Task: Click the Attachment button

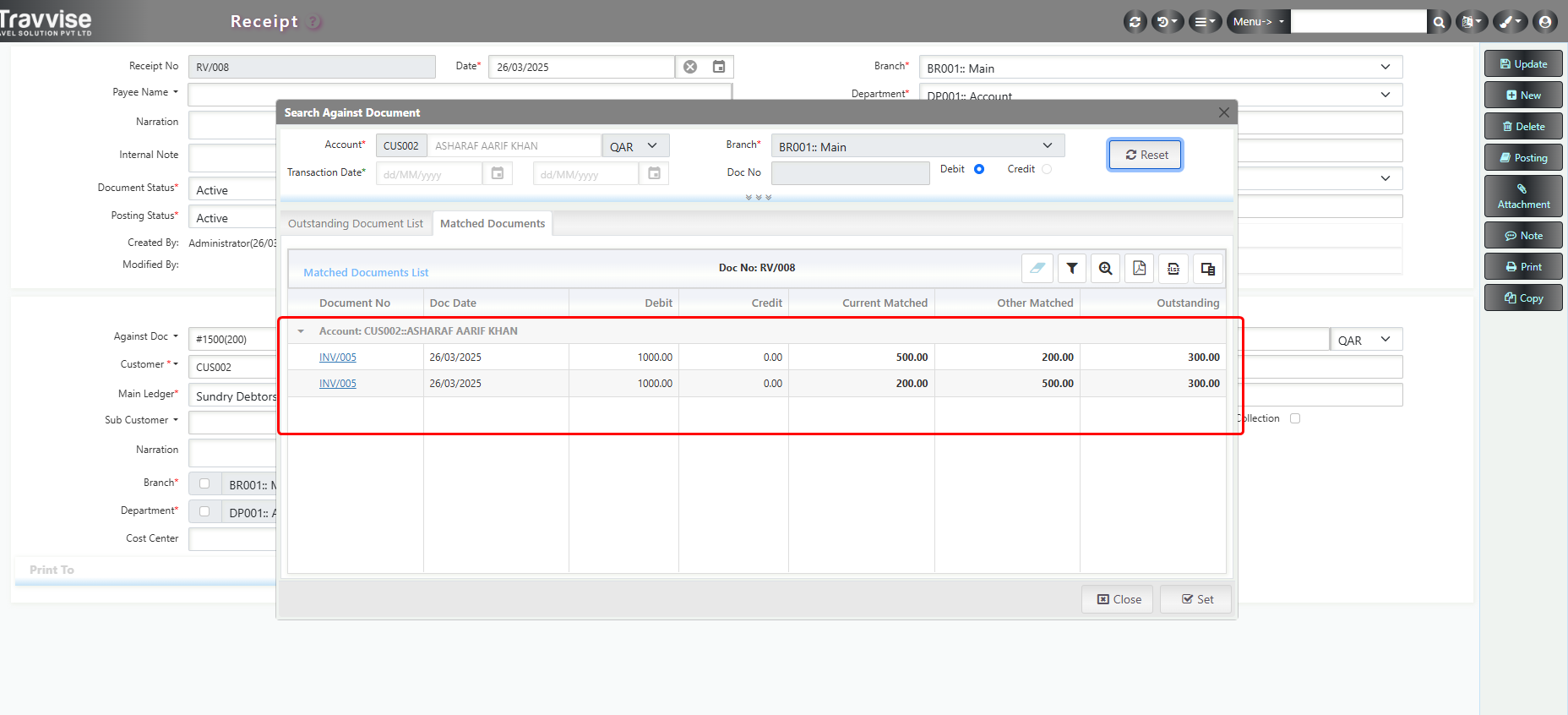Action: coord(1523,196)
